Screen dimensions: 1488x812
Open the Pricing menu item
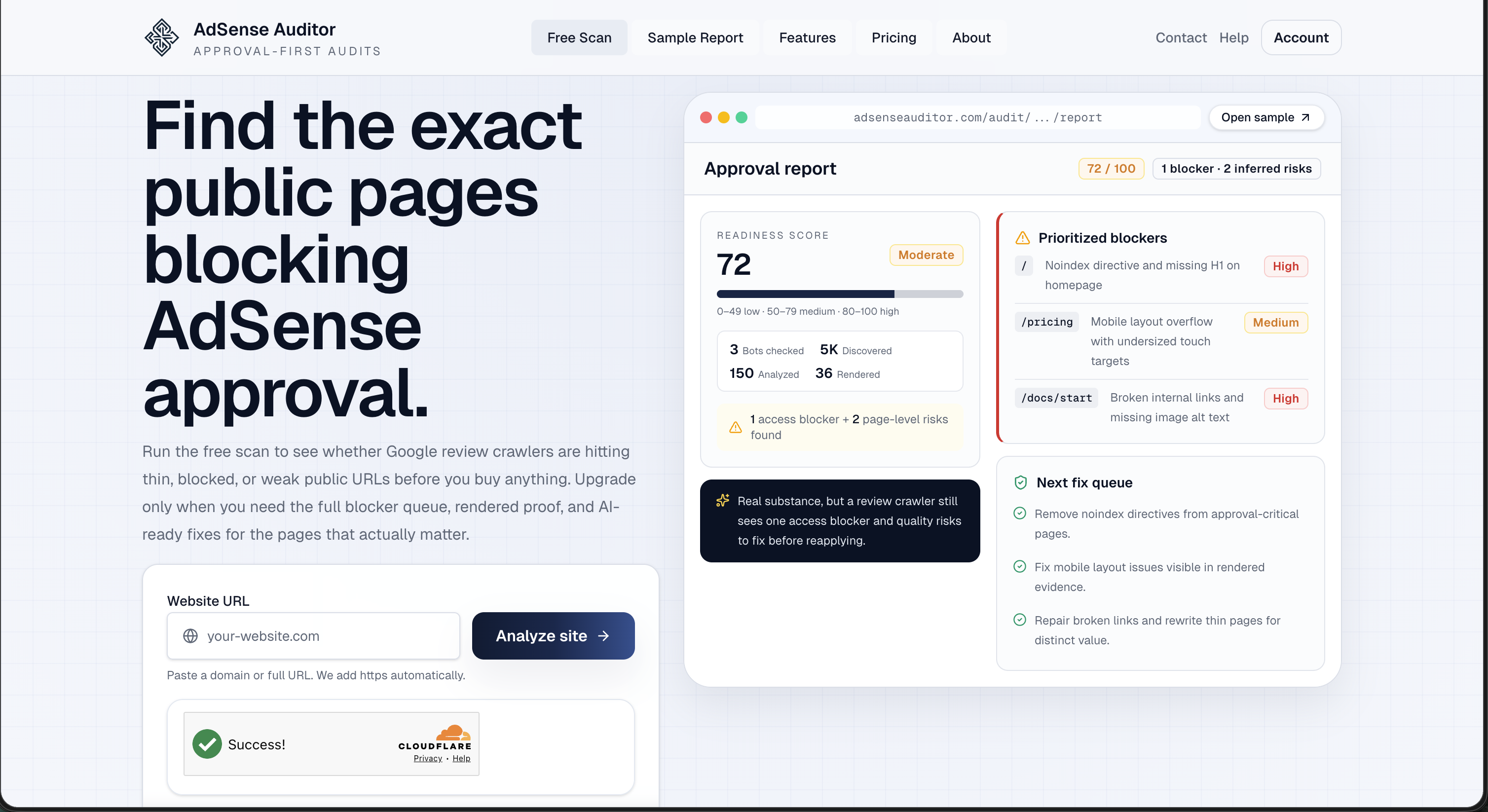pos(893,37)
